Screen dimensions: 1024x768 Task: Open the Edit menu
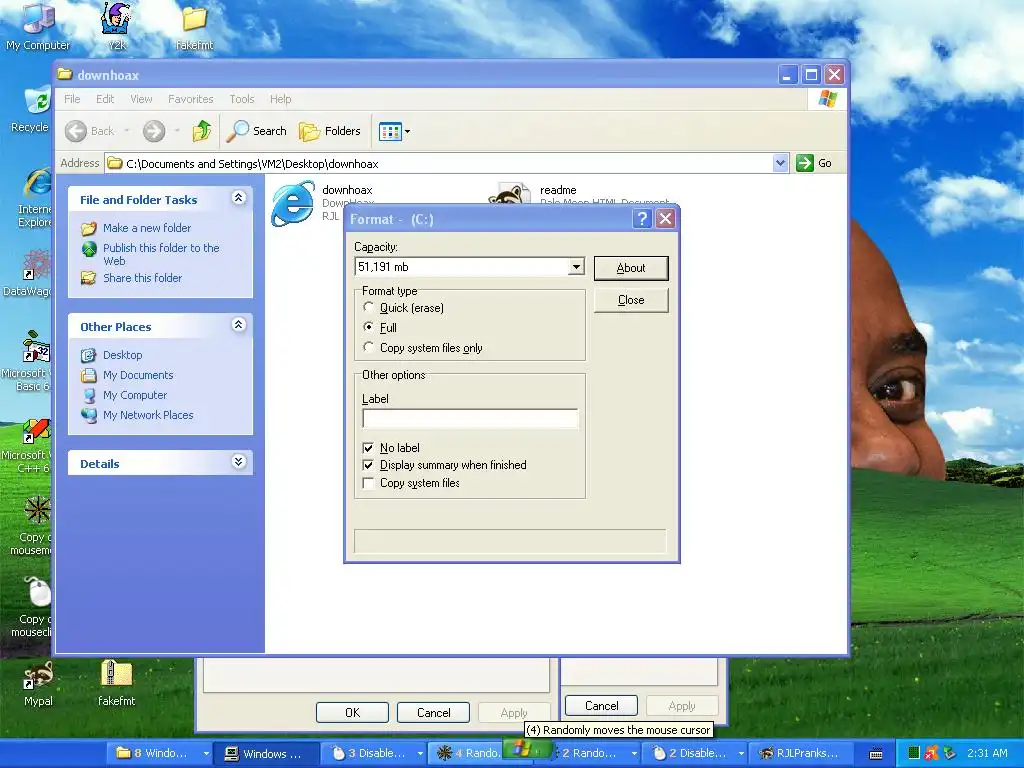coord(104,99)
